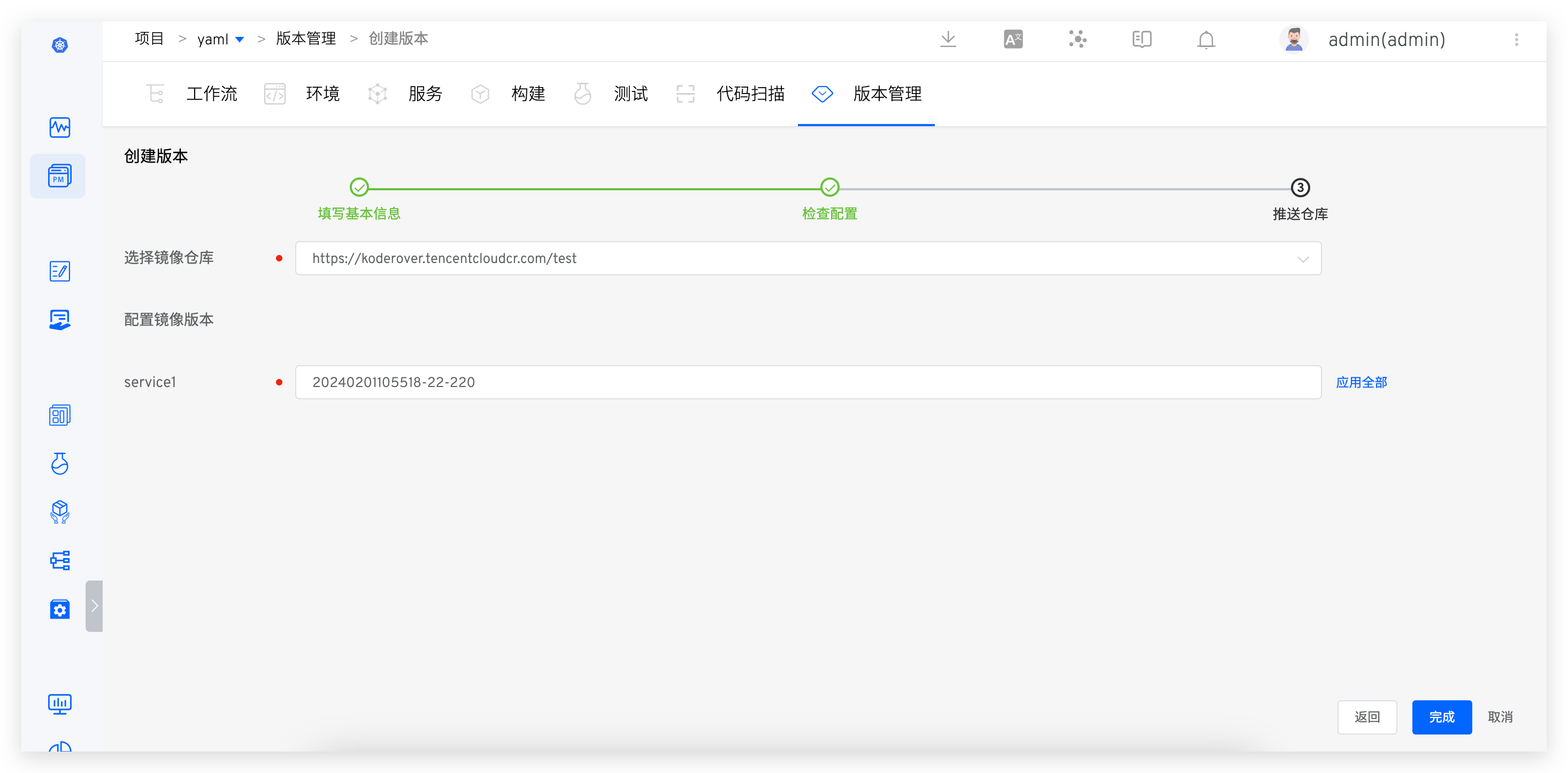Screen dimensions: 1568x773
Task: Open the activity monitor sidebar icon
Action: [x=60, y=127]
